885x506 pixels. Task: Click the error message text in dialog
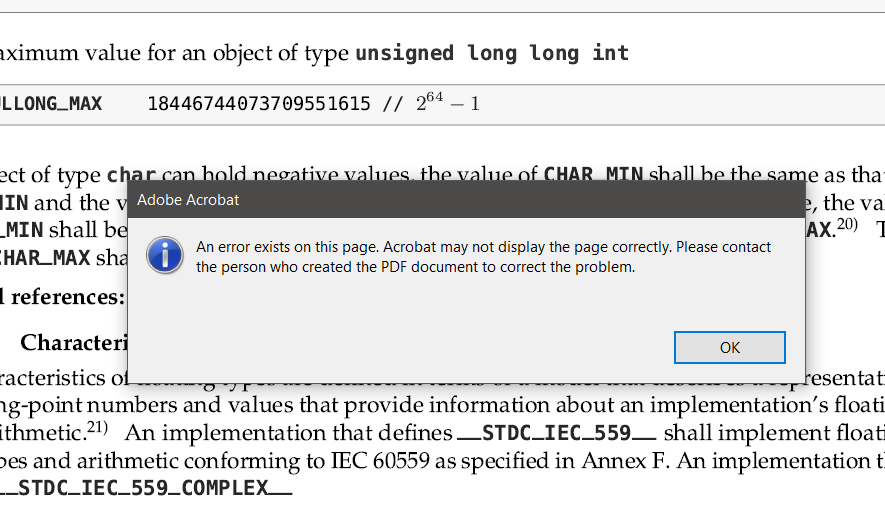tap(483, 257)
